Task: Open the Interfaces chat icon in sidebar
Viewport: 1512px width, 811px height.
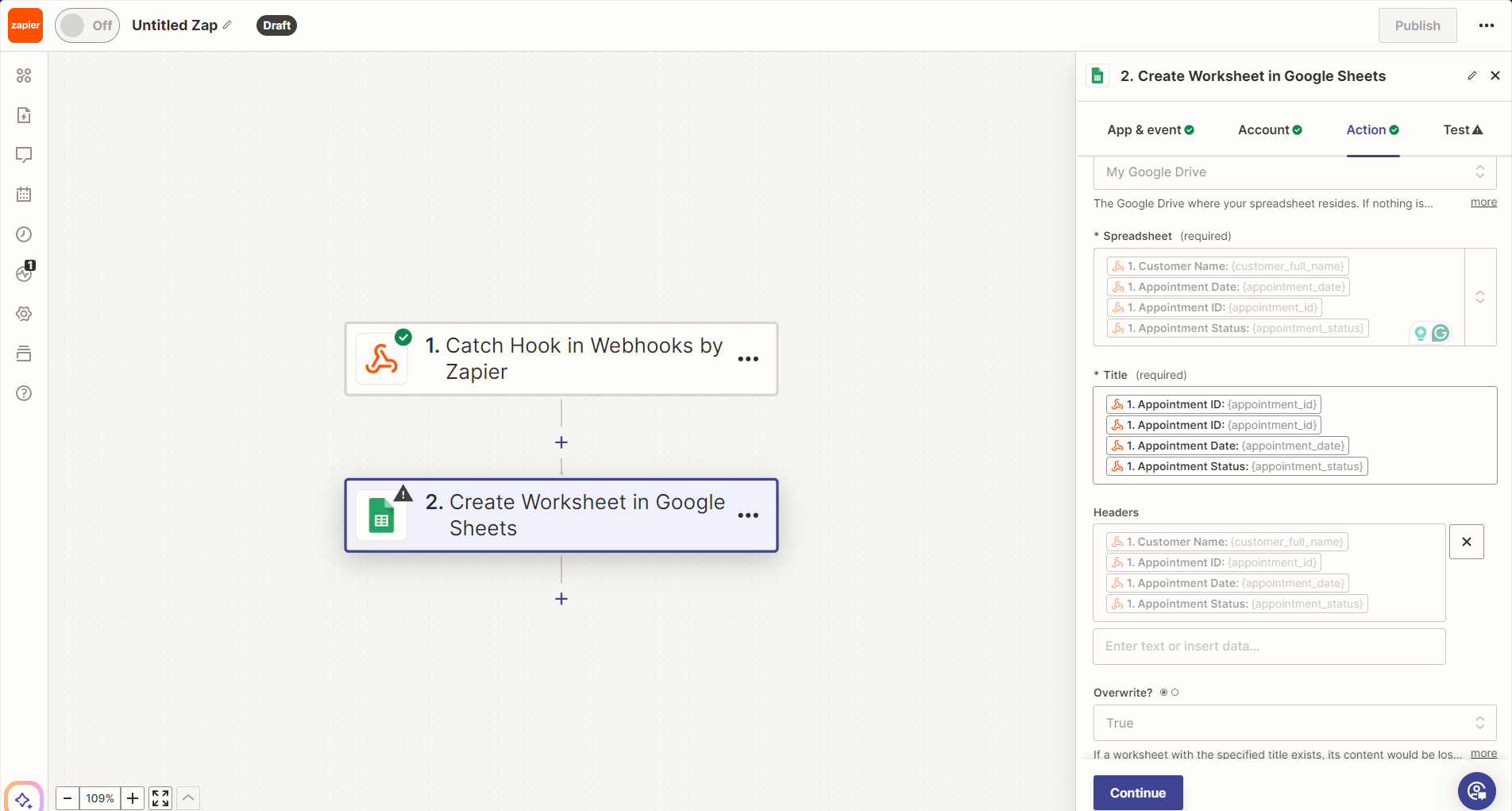Action: [24, 155]
